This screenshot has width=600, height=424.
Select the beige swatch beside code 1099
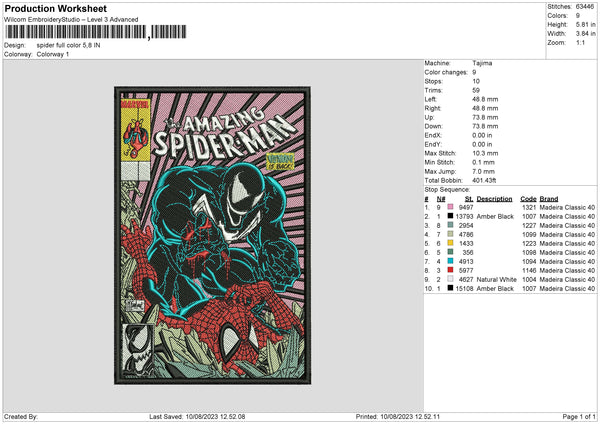tap(450, 234)
